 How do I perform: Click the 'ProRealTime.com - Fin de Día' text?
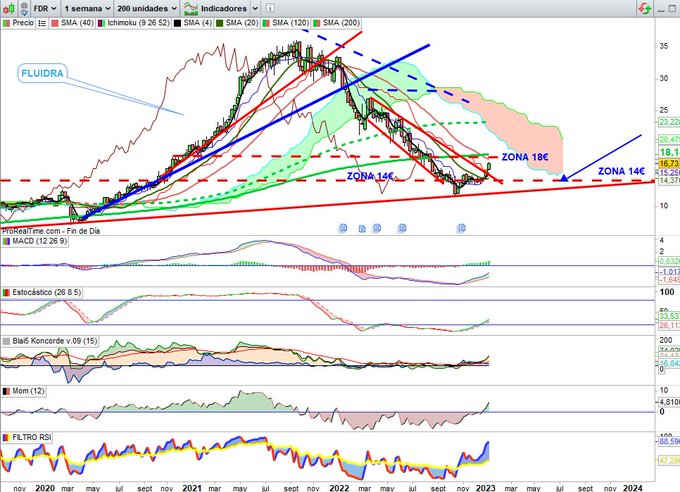pos(51,231)
